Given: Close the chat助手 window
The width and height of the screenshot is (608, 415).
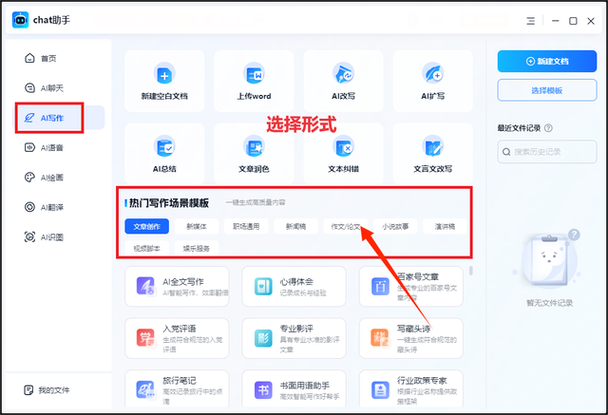Looking at the screenshot, I should point(591,21).
